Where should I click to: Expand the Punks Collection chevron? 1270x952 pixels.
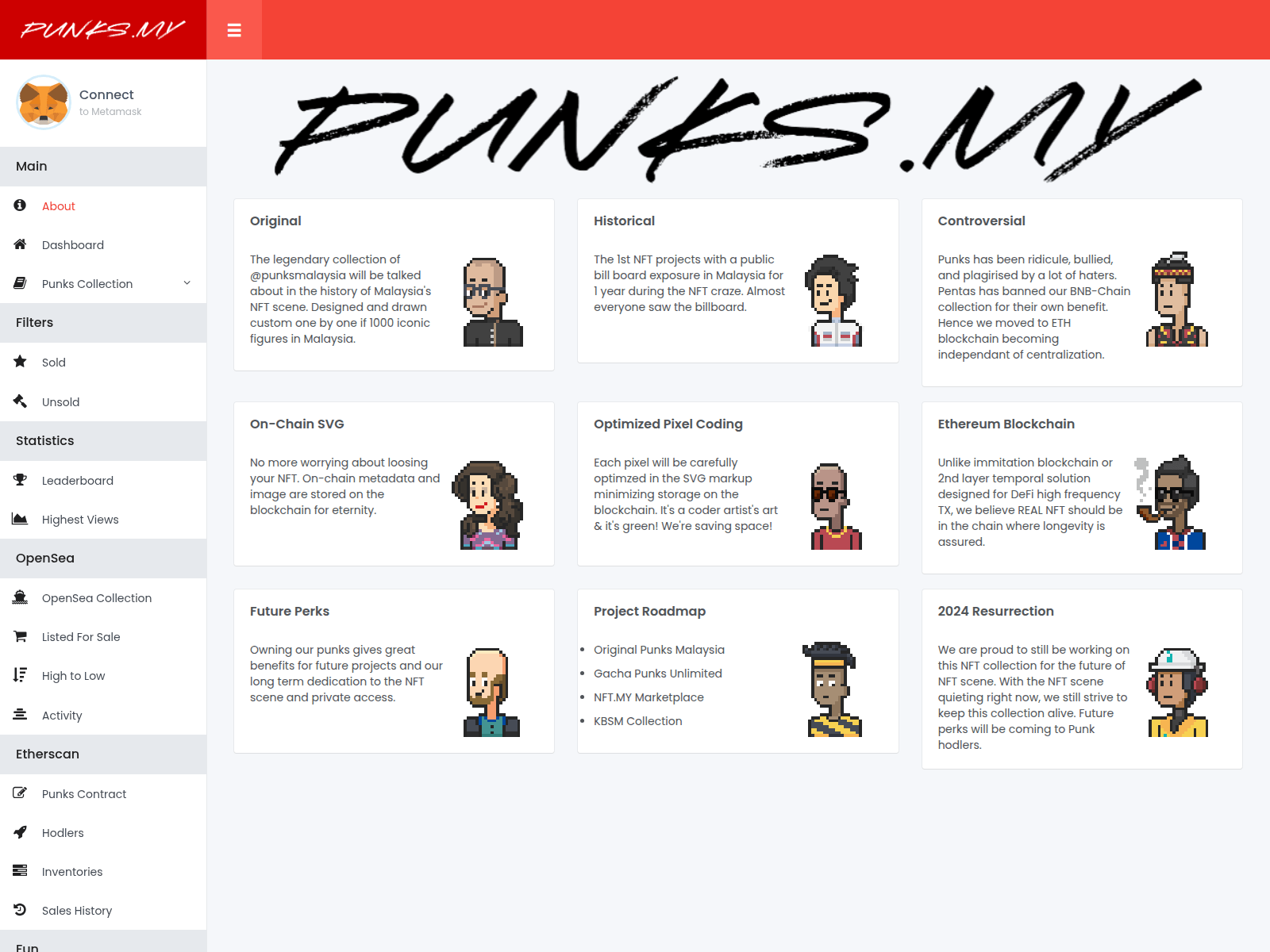tap(187, 283)
